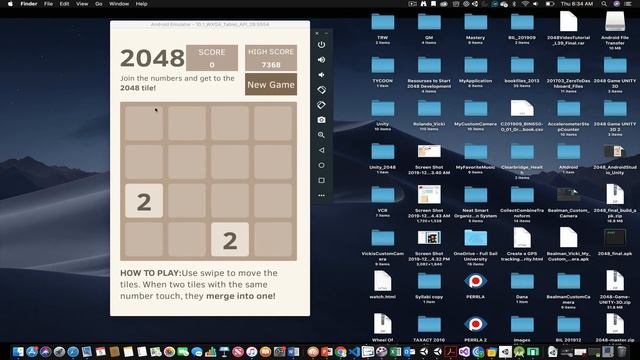This screenshot has width=640, height=360.
Task: Open the Apple menu
Action: click(x=11, y=4)
